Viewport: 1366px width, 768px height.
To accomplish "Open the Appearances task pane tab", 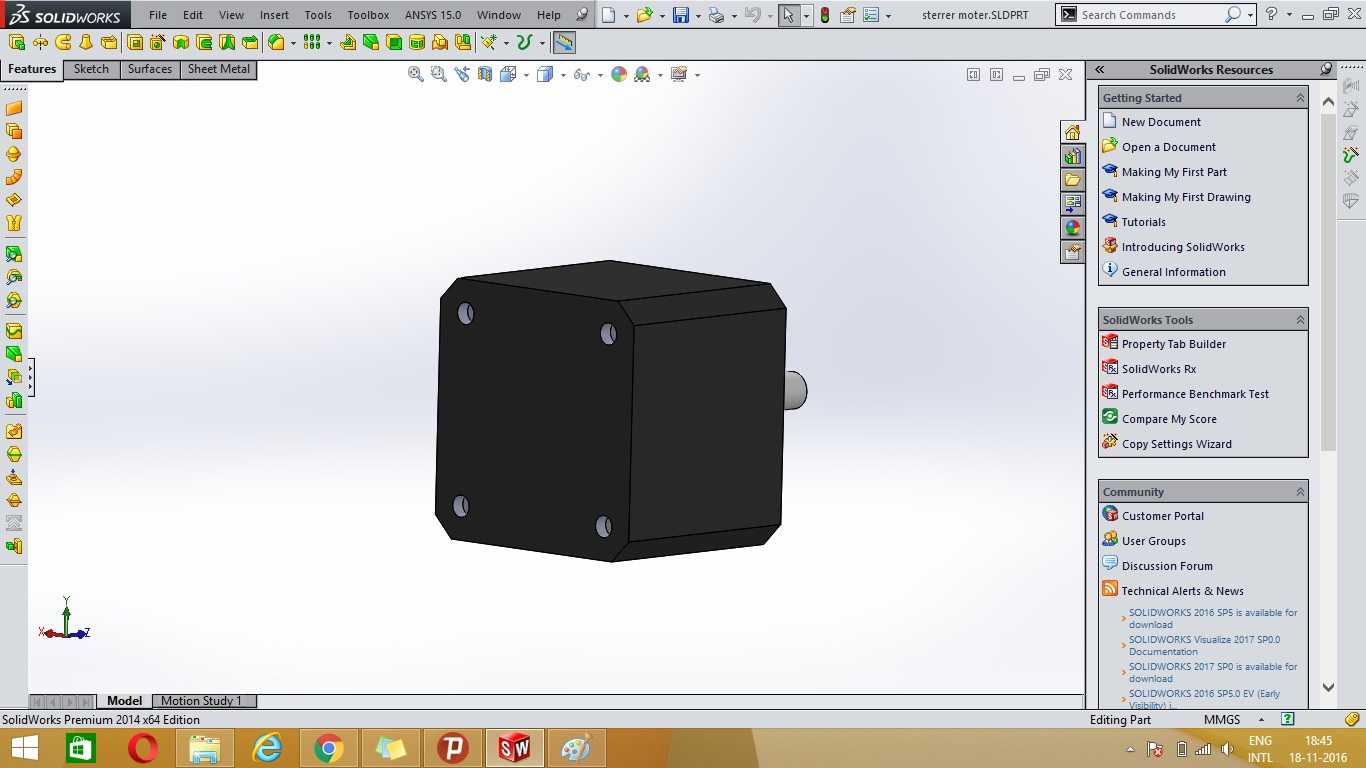I will click(x=1072, y=228).
